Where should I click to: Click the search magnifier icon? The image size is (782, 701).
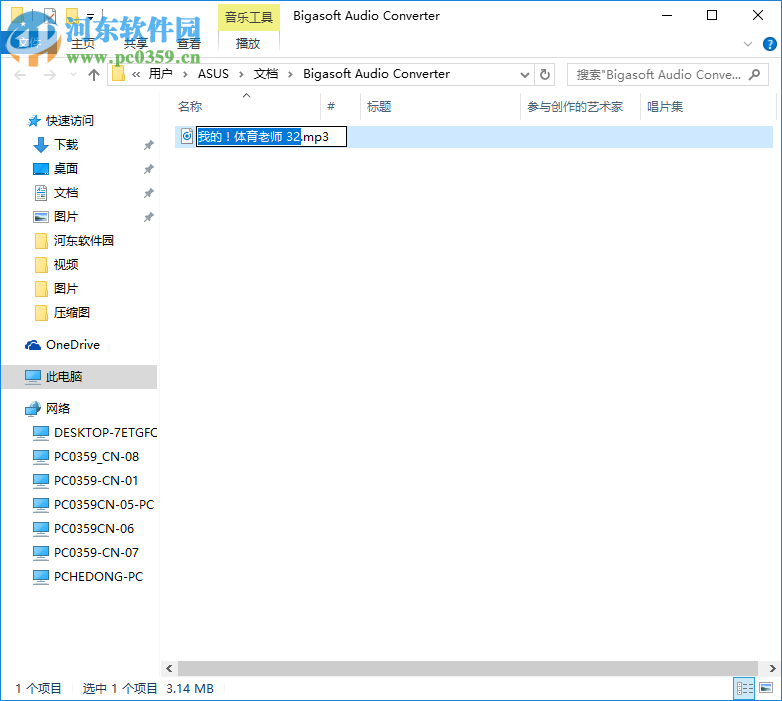click(x=755, y=75)
